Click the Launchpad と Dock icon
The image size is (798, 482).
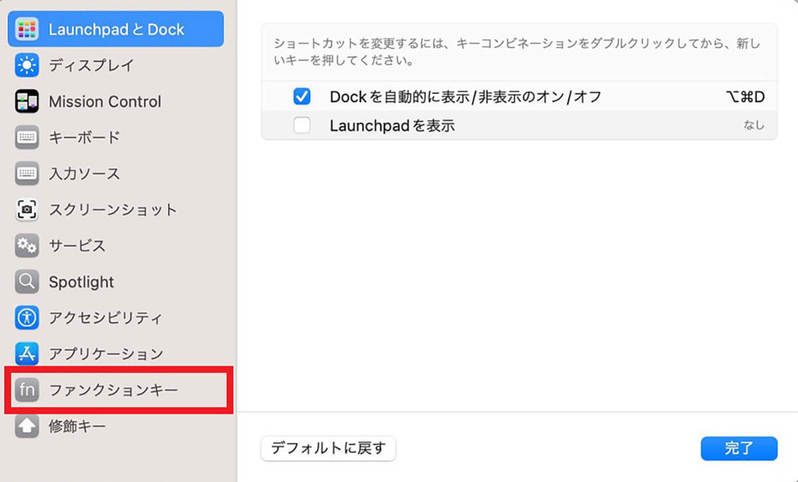tap(27, 29)
